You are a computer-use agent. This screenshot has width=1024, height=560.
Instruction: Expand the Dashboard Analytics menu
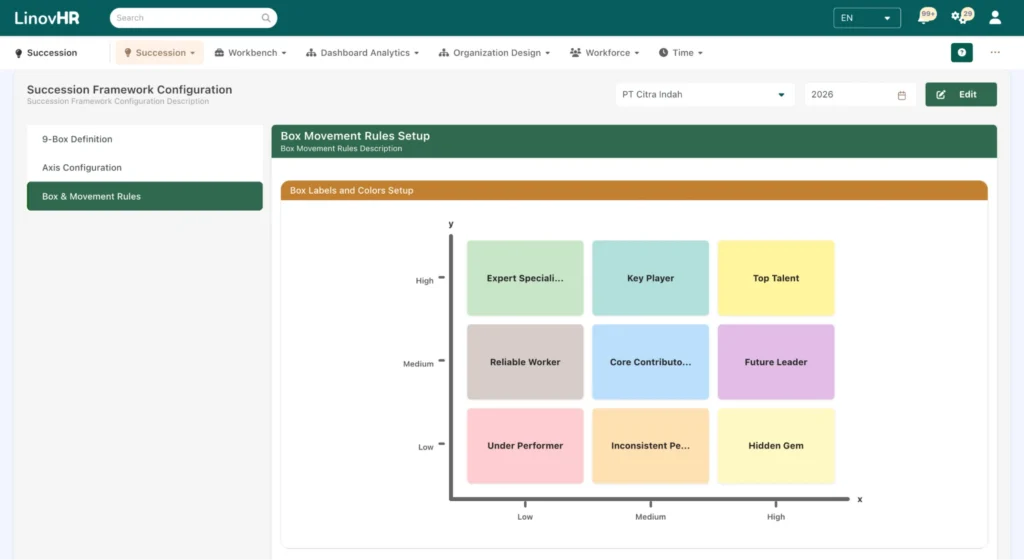(362, 53)
